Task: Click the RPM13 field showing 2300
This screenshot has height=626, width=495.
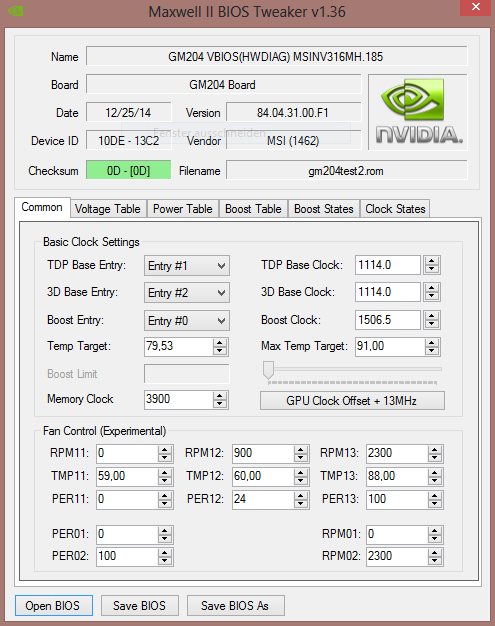Action: point(397,454)
